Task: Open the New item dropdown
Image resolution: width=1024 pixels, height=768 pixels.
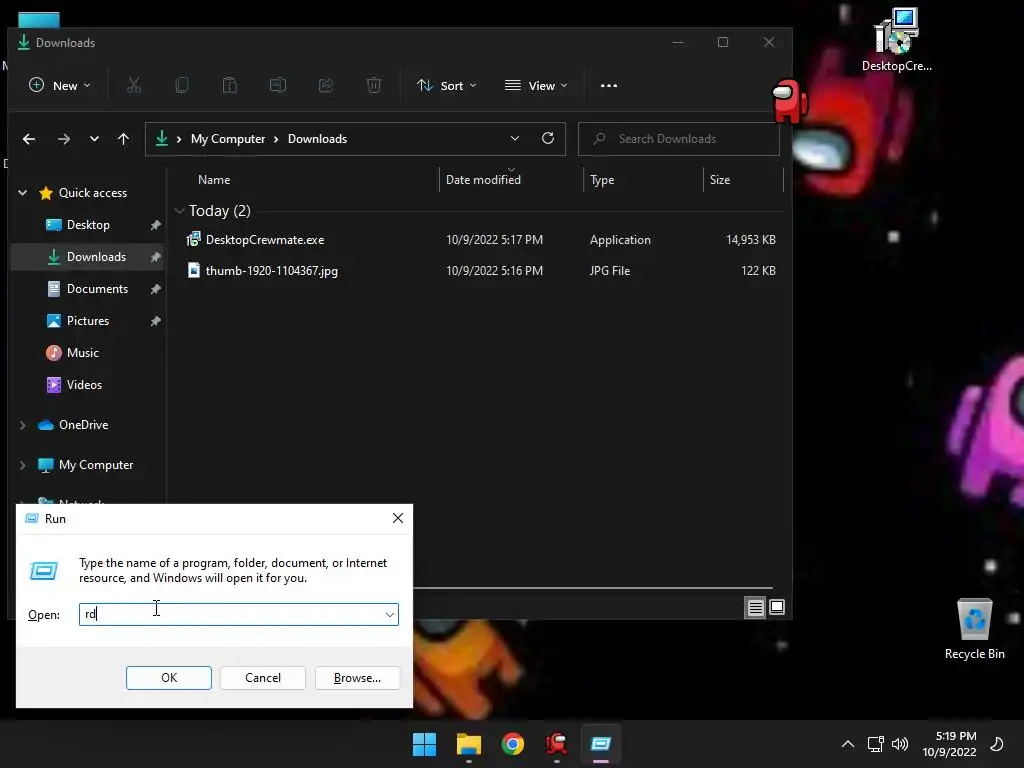Action: (59, 86)
